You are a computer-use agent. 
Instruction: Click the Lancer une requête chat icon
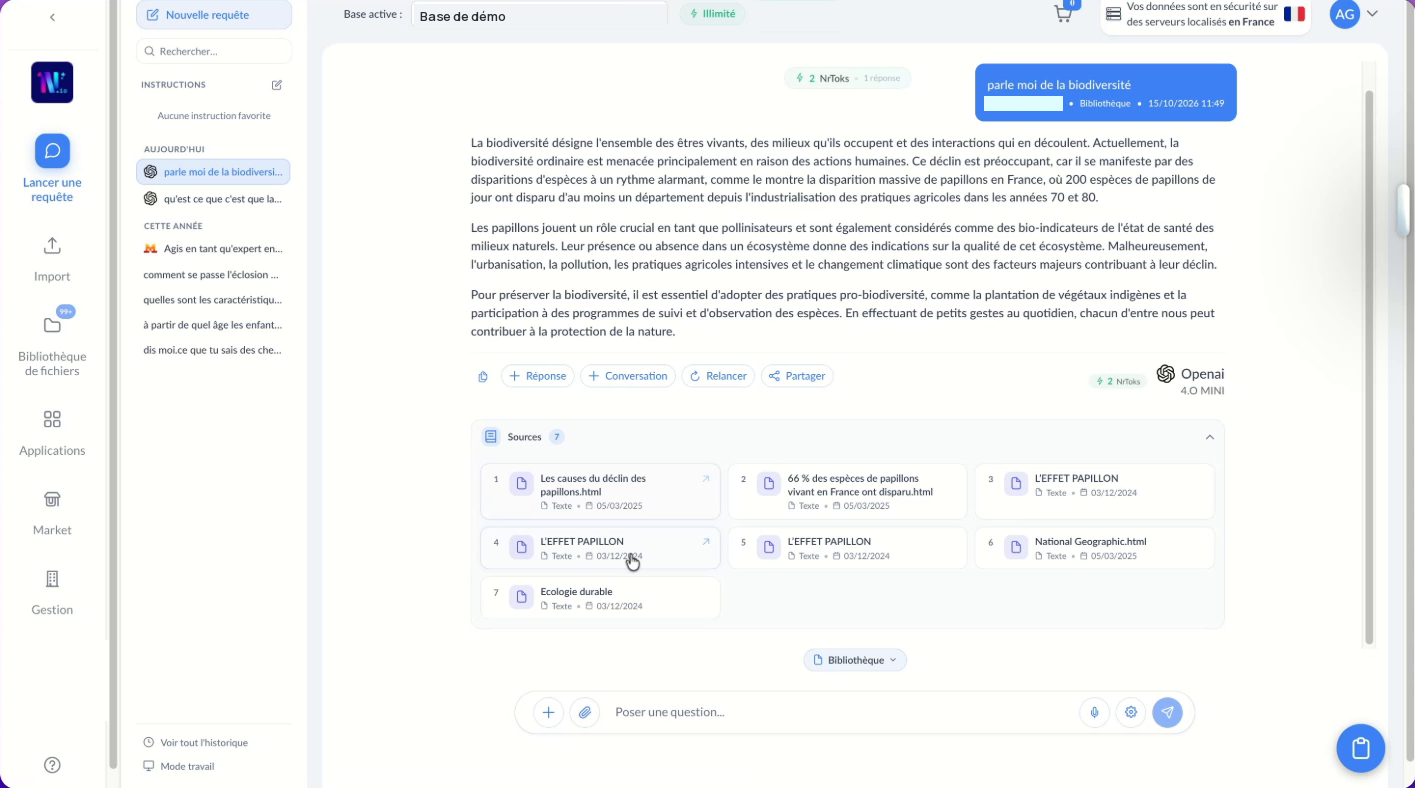tap(52, 151)
